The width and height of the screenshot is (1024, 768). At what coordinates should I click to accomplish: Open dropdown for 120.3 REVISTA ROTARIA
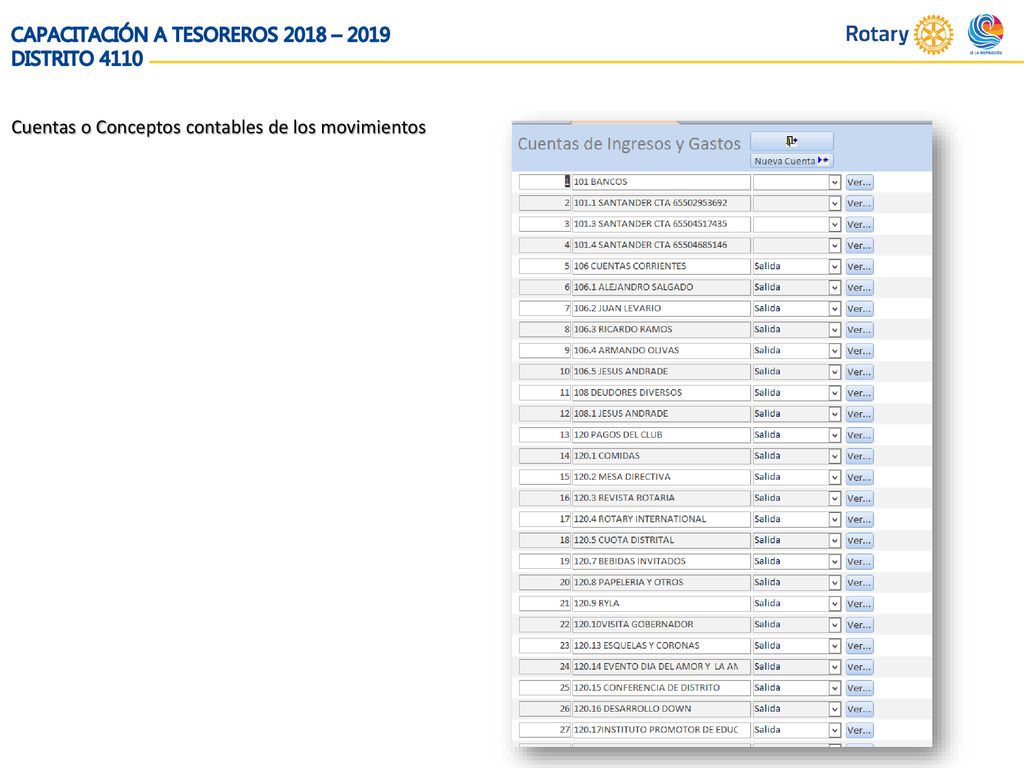tap(835, 498)
